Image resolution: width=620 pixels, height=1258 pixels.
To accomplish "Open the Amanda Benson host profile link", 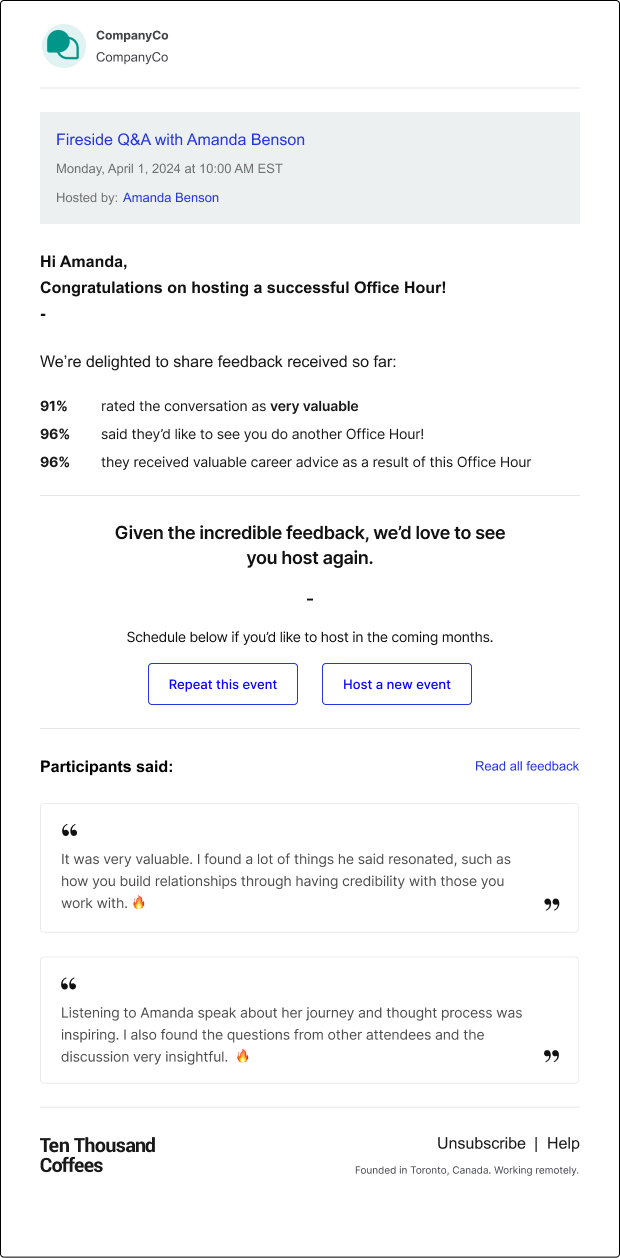I will 171,198.
